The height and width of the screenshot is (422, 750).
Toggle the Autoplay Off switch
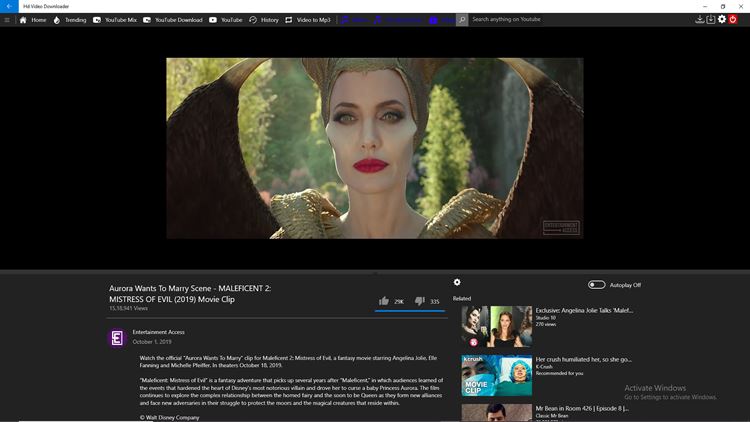[596, 285]
